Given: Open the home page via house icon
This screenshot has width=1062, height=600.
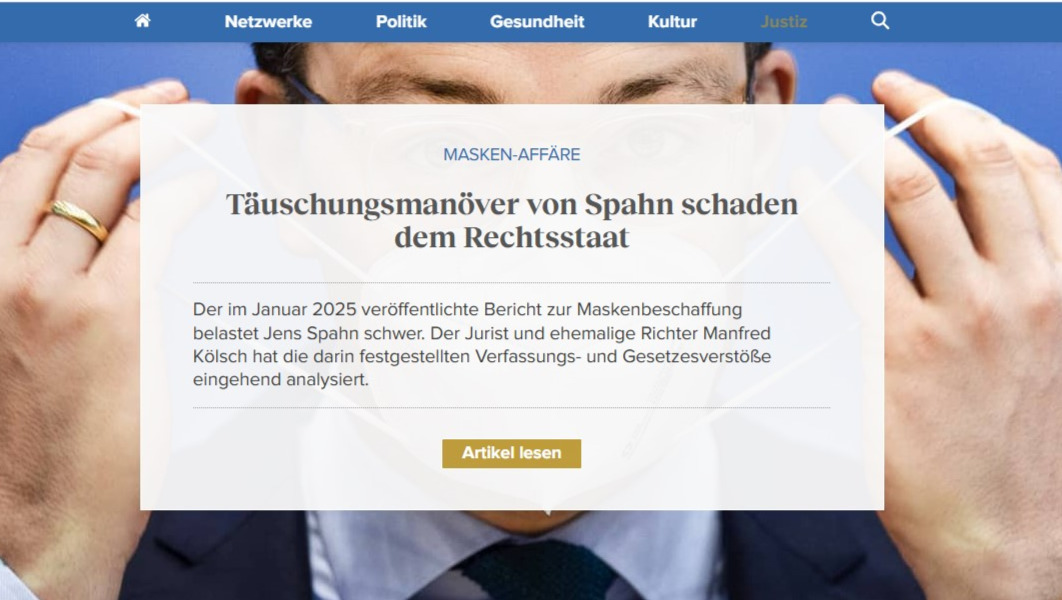Looking at the screenshot, I should click(142, 21).
